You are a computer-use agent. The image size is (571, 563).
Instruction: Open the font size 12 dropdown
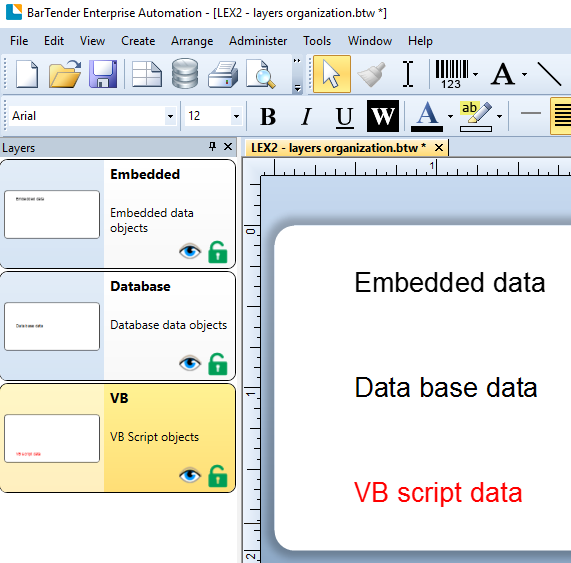[x=236, y=116]
